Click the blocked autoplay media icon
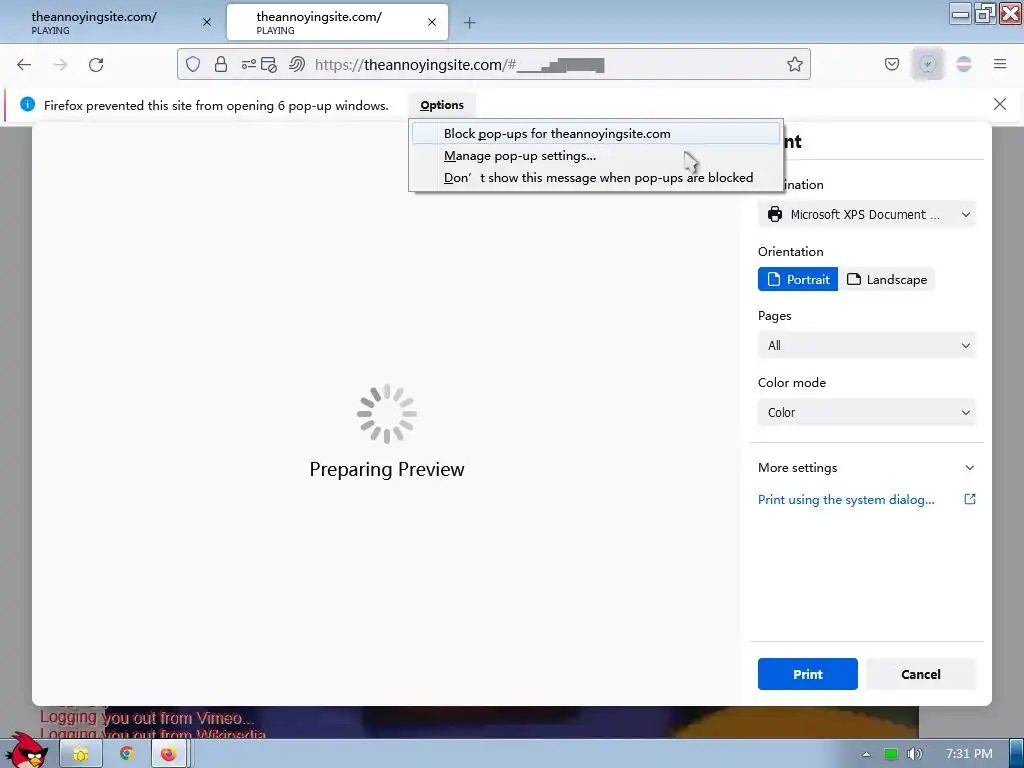The width and height of the screenshot is (1024, 768). click(268, 64)
